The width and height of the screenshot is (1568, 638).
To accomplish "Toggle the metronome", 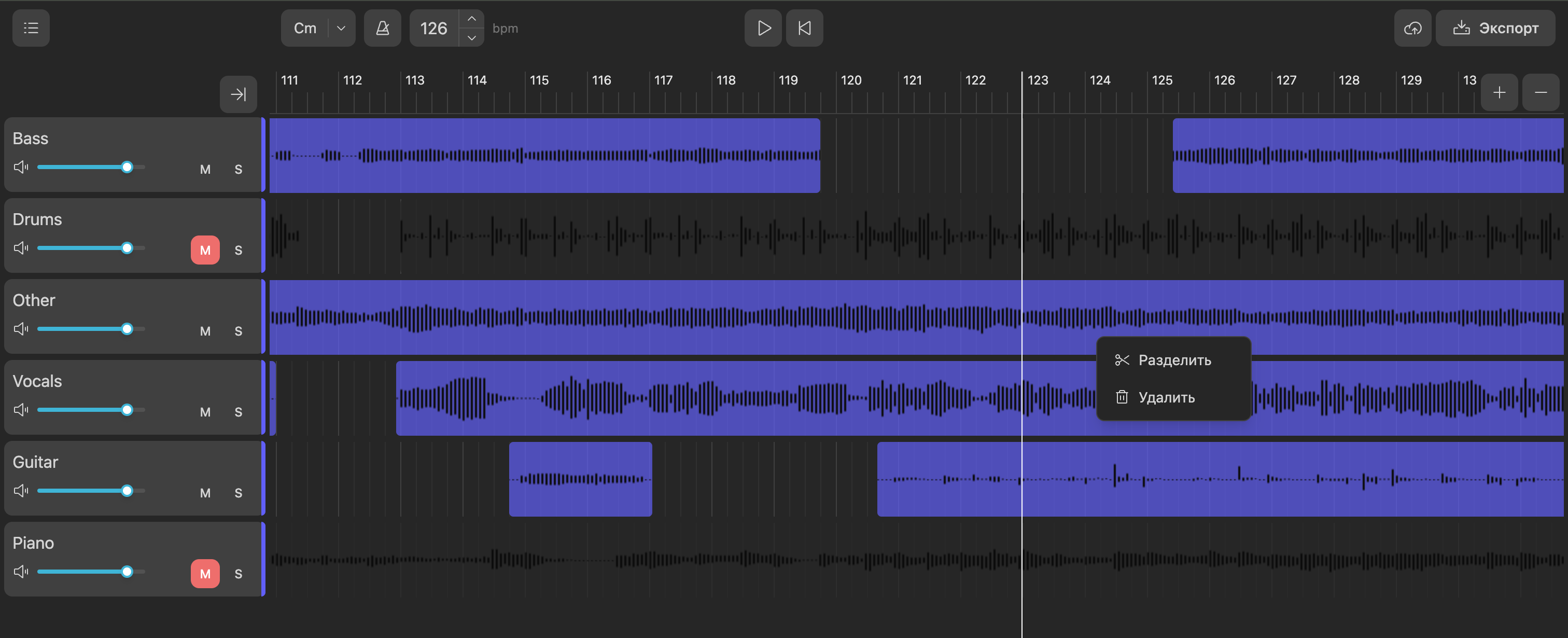I will pyautogui.click(x=382, y=28).
